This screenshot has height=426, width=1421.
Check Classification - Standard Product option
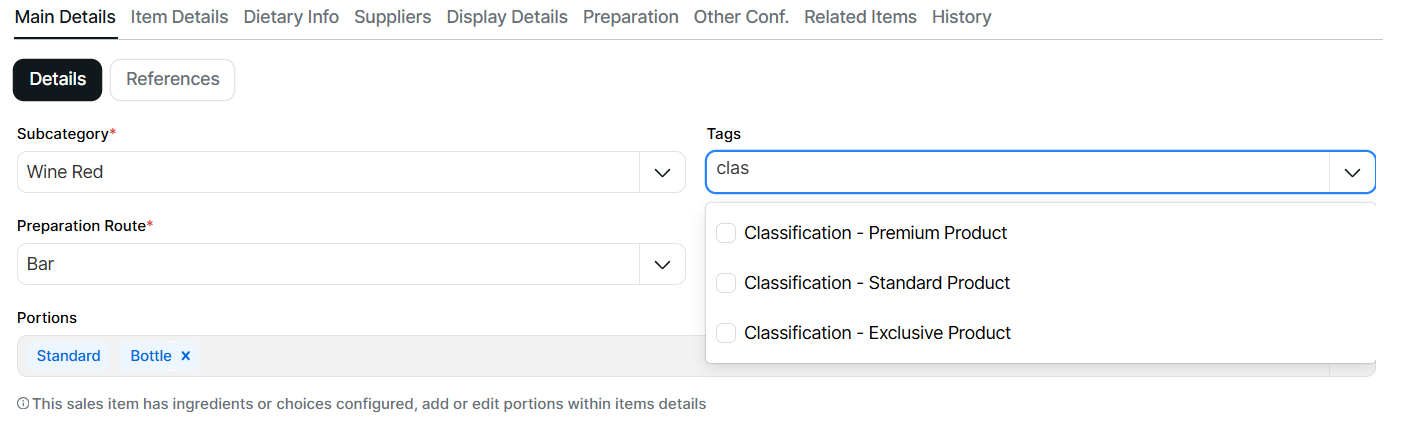tap(727, 283)
